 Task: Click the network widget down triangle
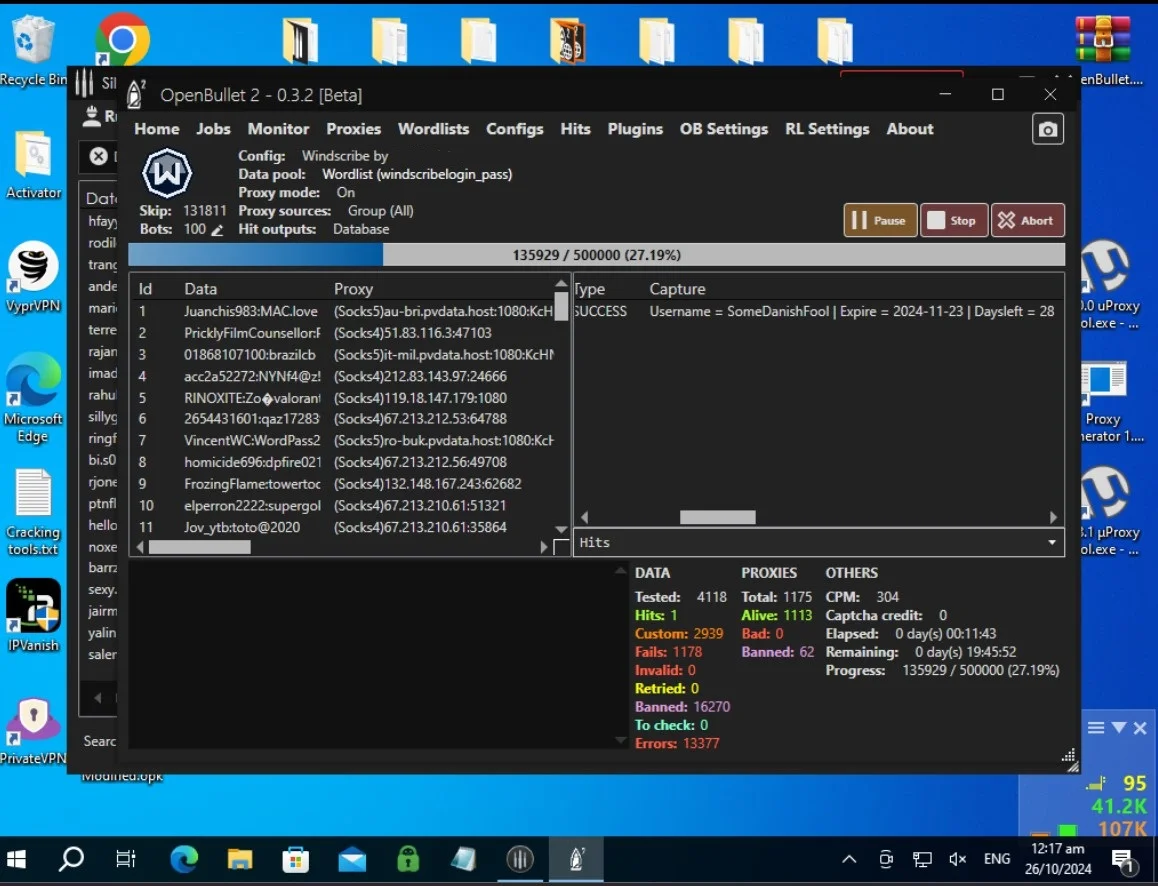click(1119, 728)
